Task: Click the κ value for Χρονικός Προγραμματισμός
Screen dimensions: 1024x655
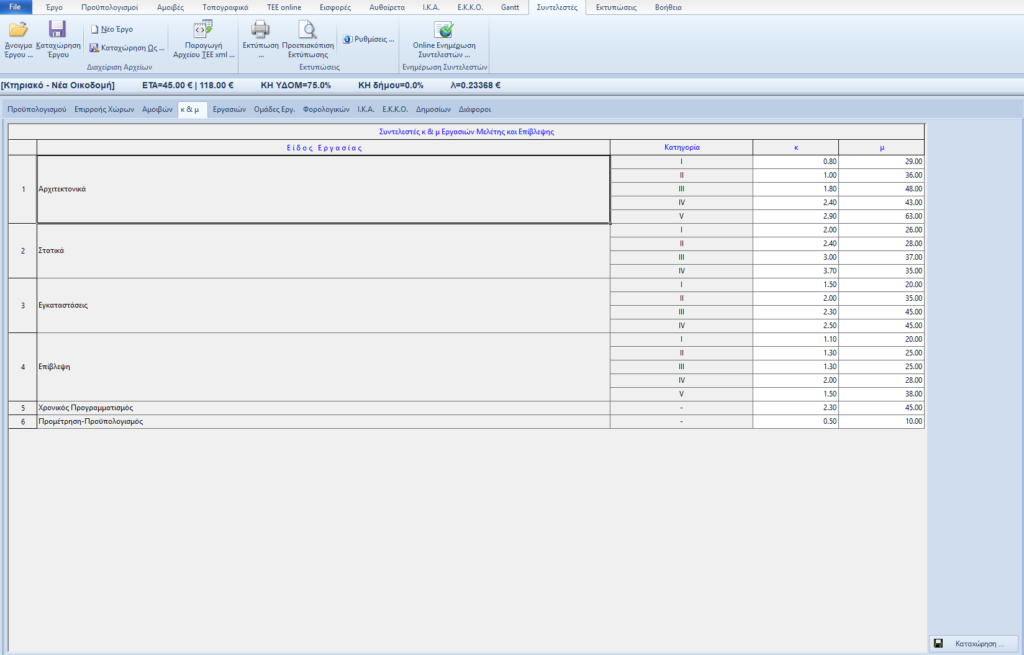Action: 795,408
